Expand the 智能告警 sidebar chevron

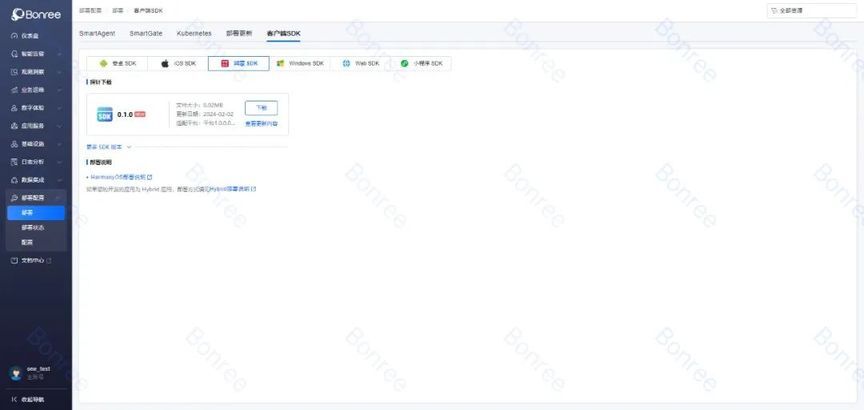point(59,54)
